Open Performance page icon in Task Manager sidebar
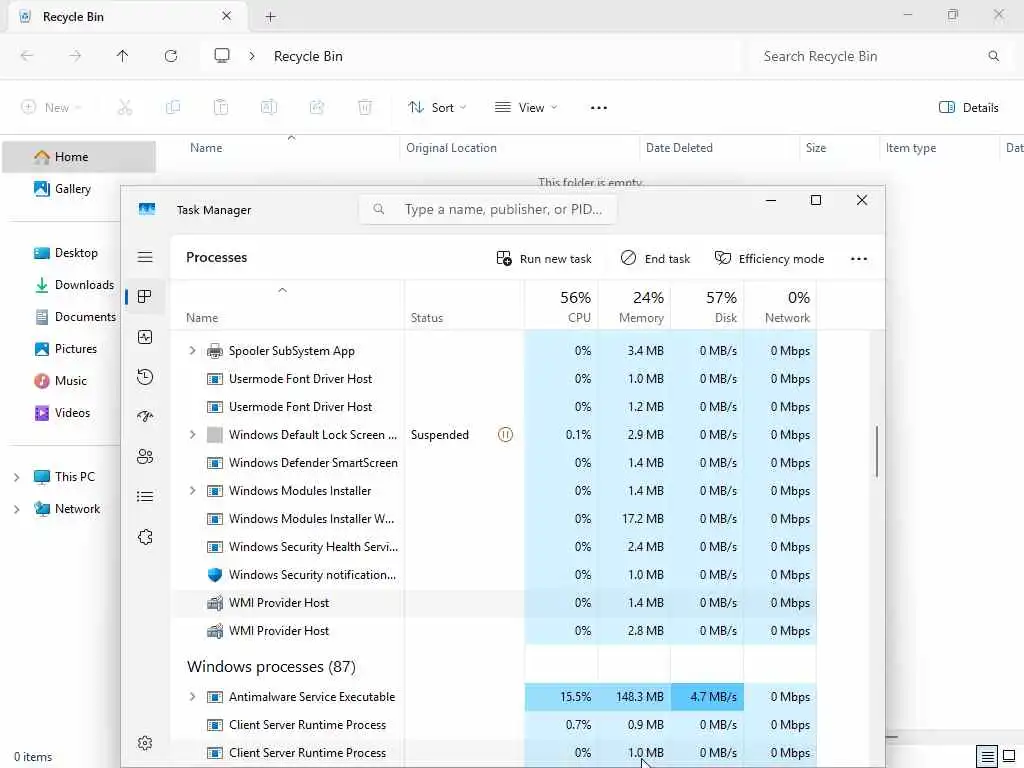1024x768 pixels. [x=145, y=337]
